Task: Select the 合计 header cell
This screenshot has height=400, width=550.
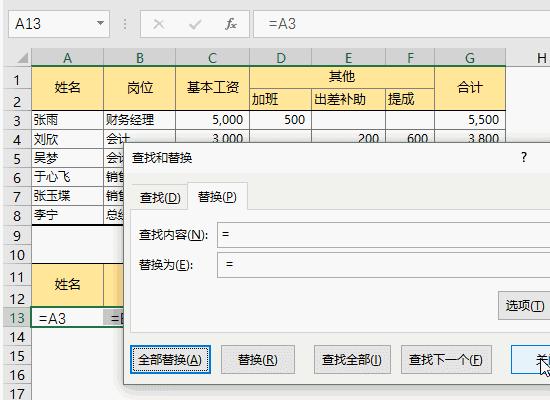Action: (470, 88)
